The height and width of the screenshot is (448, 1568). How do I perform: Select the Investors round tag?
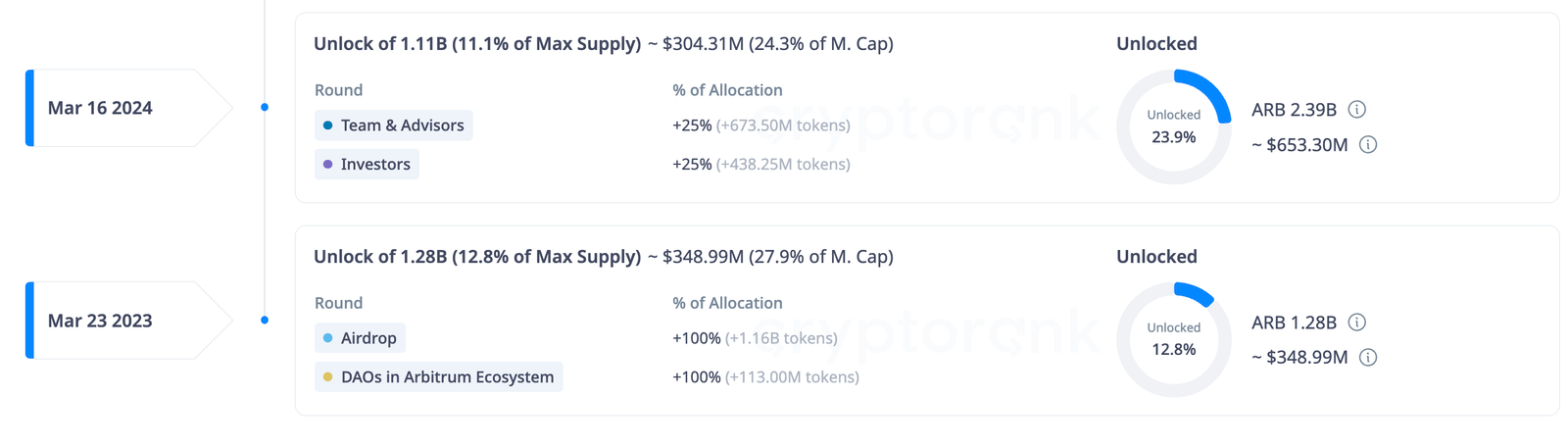tap(367, 165)
